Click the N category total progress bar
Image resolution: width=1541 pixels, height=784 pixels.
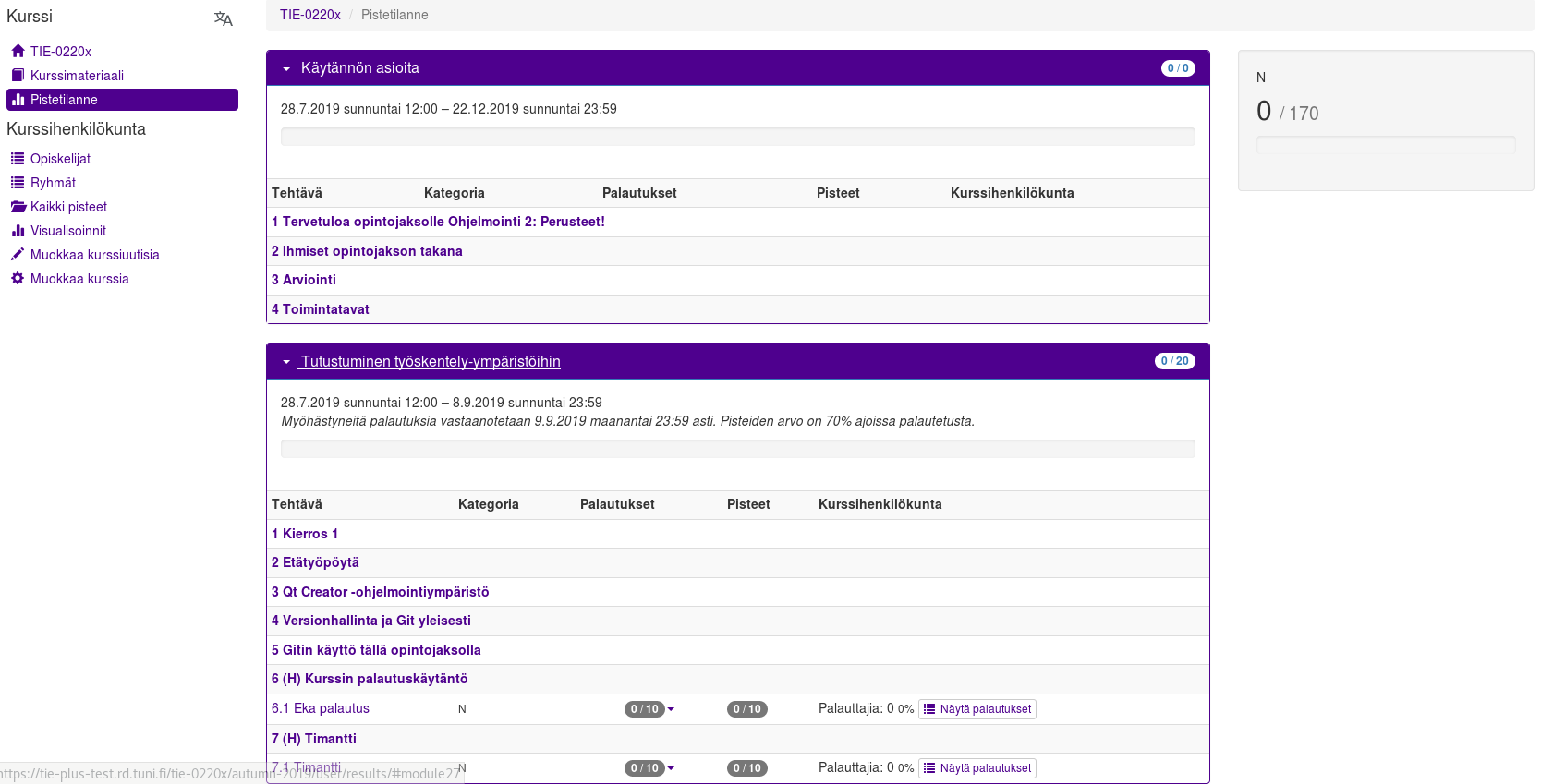pyautogui.click(x=1386, y=145)
